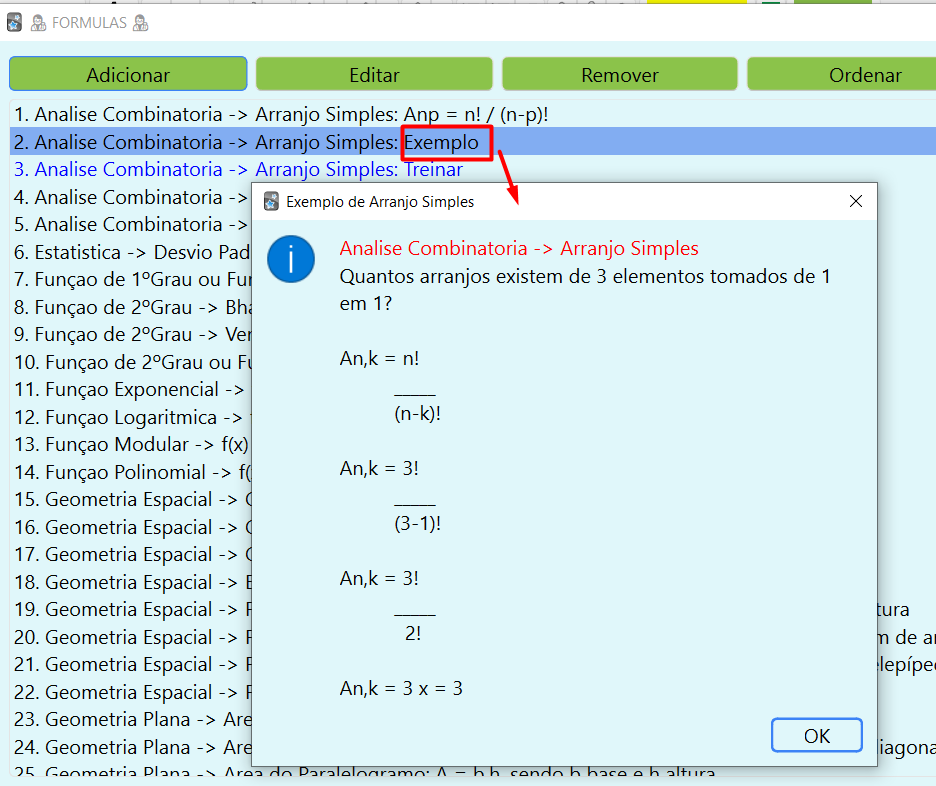The image size is (936, 786).
Task: Click the Editar button
Action: [x=374, y=75]
